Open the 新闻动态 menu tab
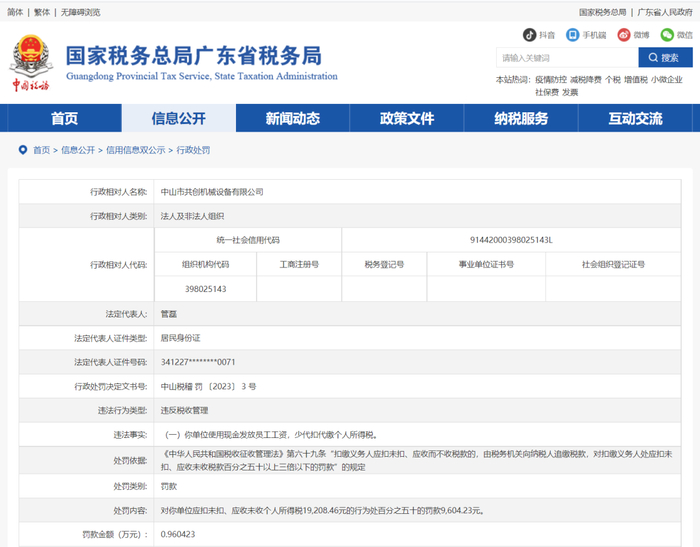700x547 pixels. click(x=293, y=118)
